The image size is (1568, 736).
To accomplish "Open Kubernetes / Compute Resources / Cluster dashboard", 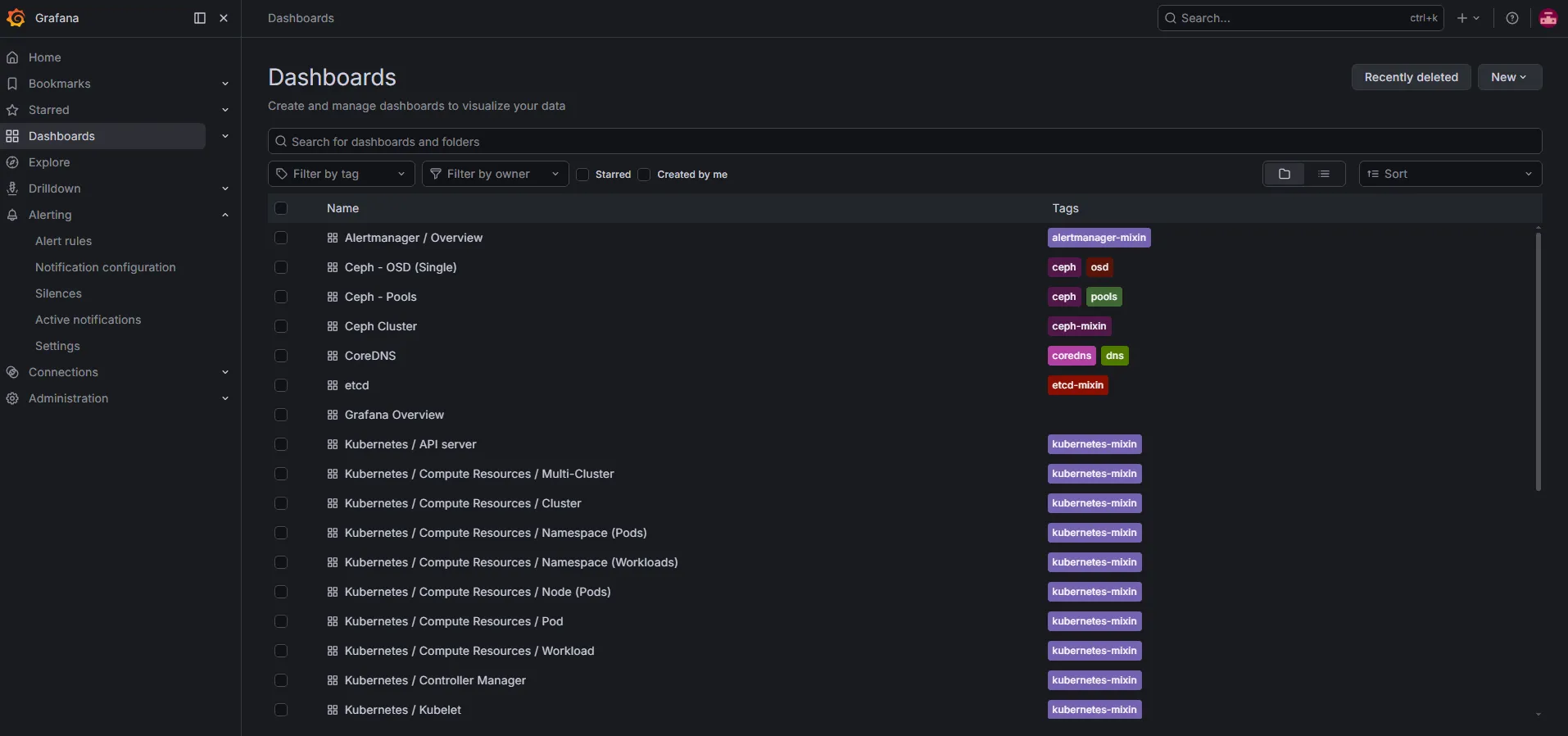I will coord(463,503).
